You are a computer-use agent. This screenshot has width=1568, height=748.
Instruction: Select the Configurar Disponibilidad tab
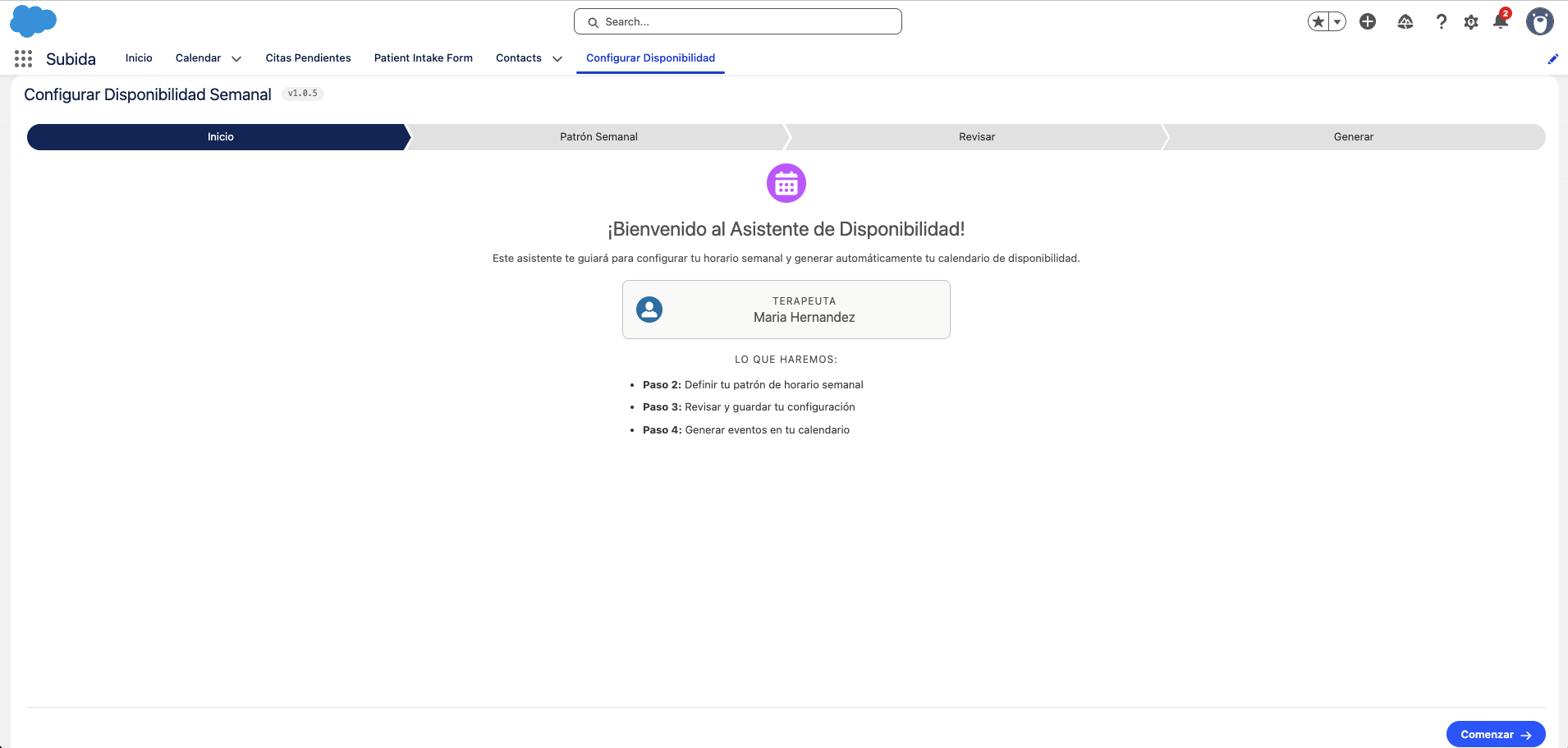pos(650,57)
